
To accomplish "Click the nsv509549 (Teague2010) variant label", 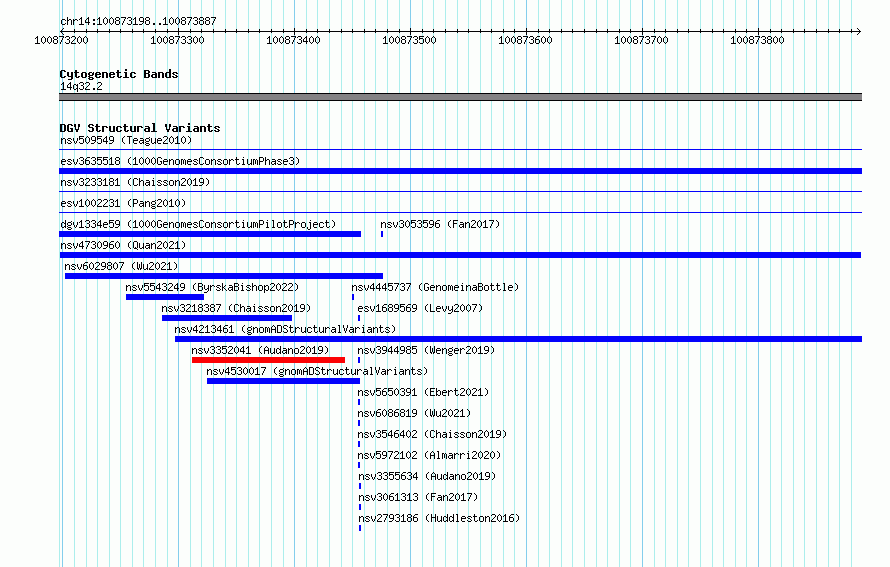I will coord(126,140).
